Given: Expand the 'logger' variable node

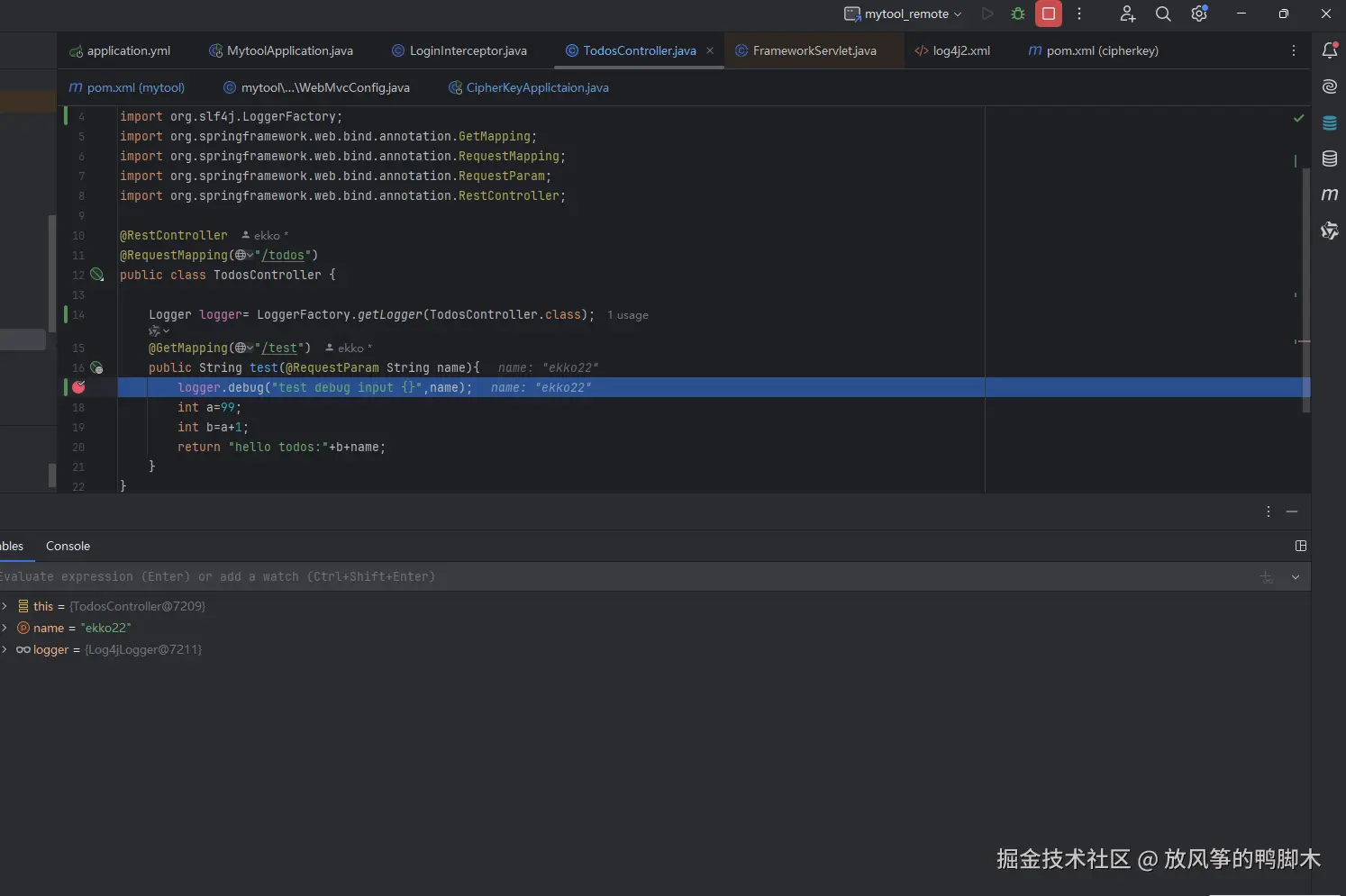Looking at the screenshot, I should coord(5,649).
